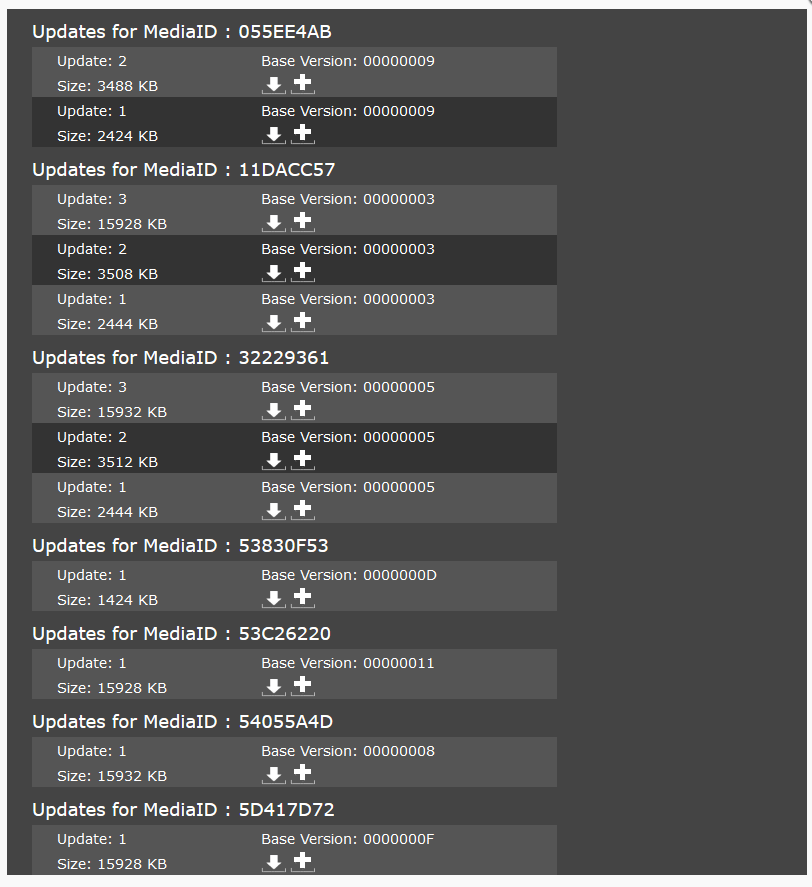The height and width of the screenshot is (887, 812).
Task: Click plus icon for 11DACC57 Update 1
Action: pyautogui.click(x=303, y=322)
